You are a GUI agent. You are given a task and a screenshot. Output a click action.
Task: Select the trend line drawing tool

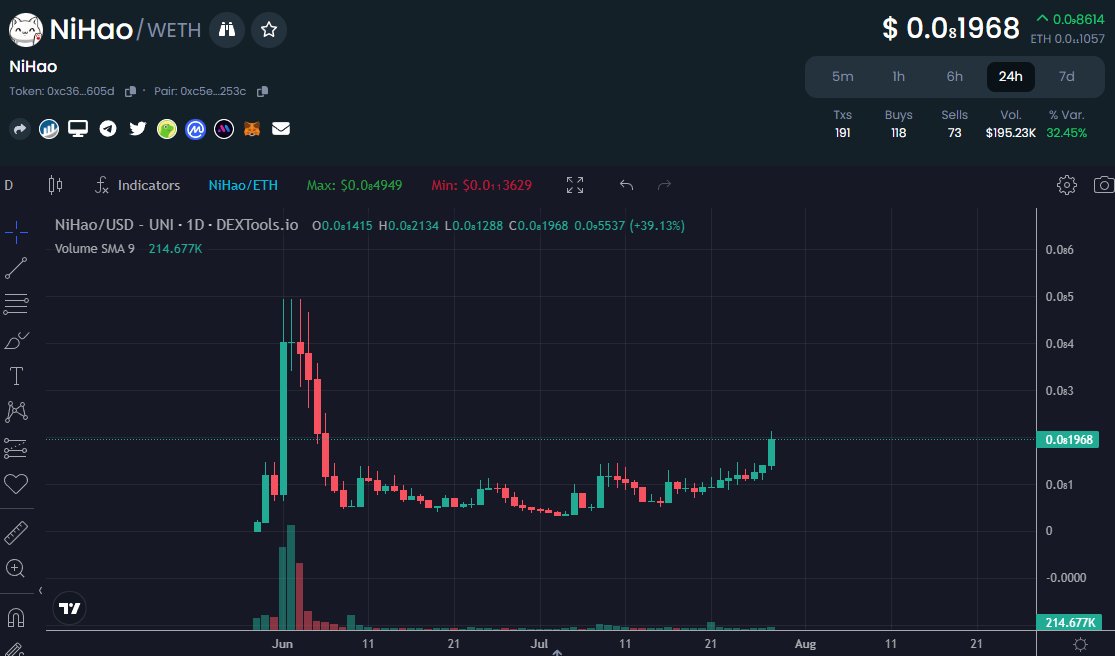pos(16,268)
